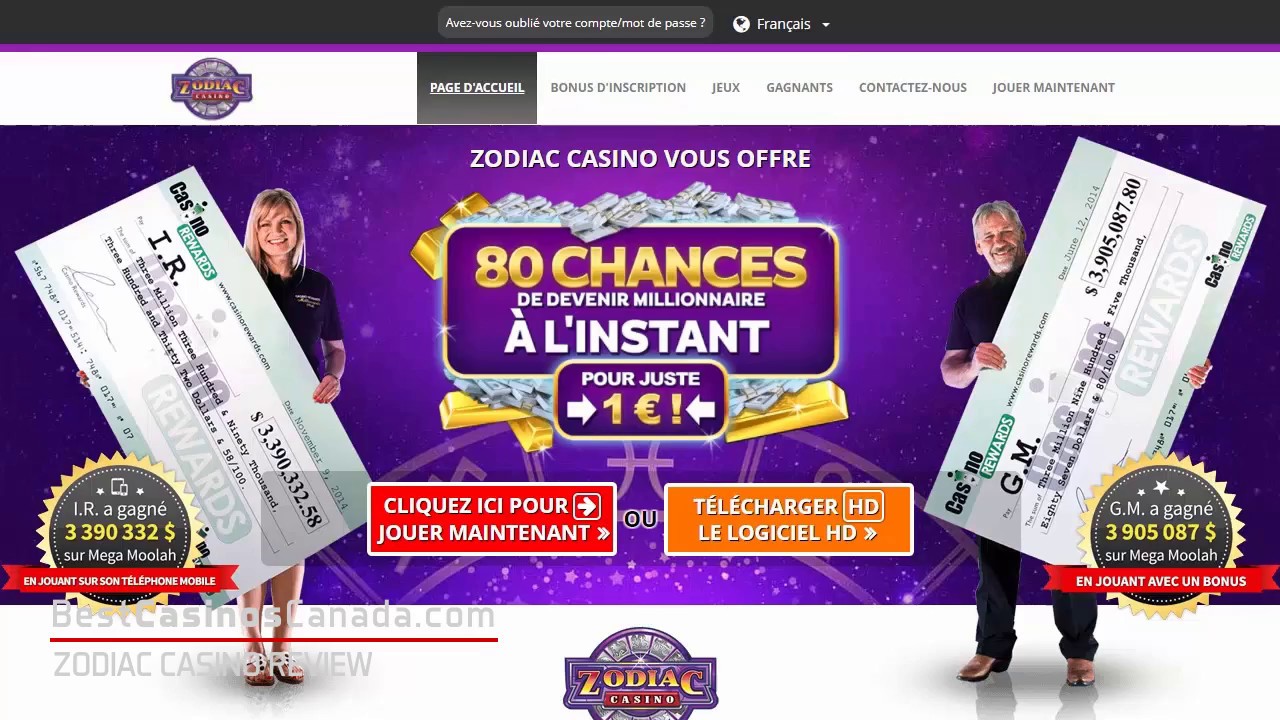Click the G.M. winner cheque image
Viewport: 1280px width, 720px height.
[x=1100, y=340]
